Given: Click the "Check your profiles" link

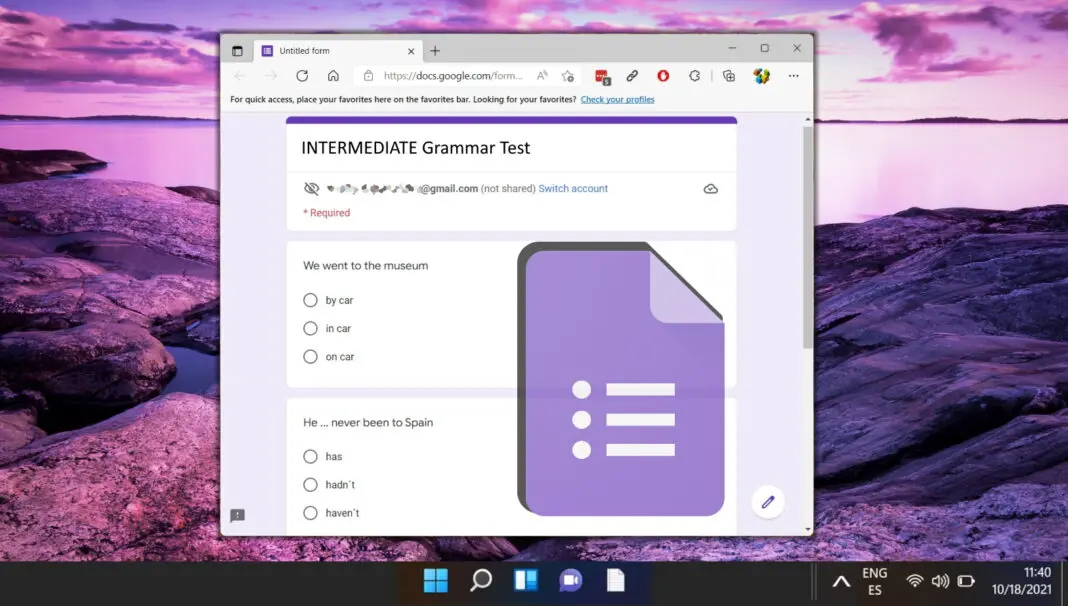Looking at the screenshot, I should (x=617, y=100).
